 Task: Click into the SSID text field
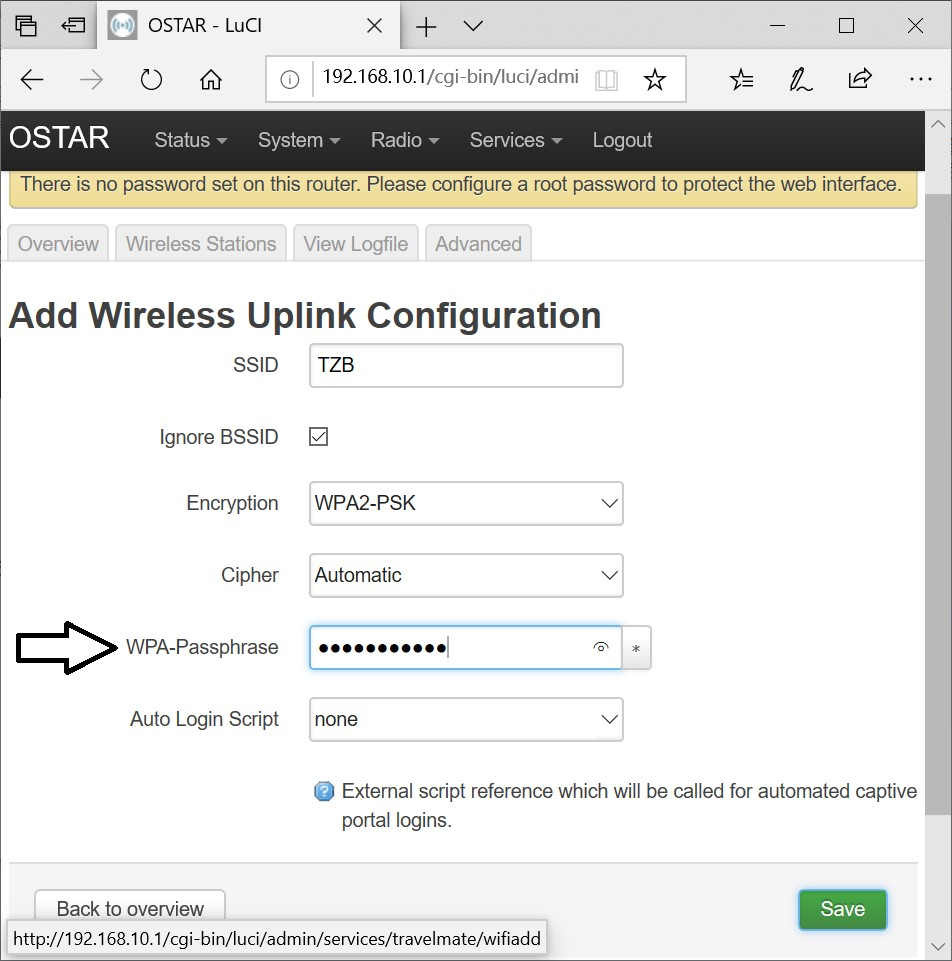[466, 366]
